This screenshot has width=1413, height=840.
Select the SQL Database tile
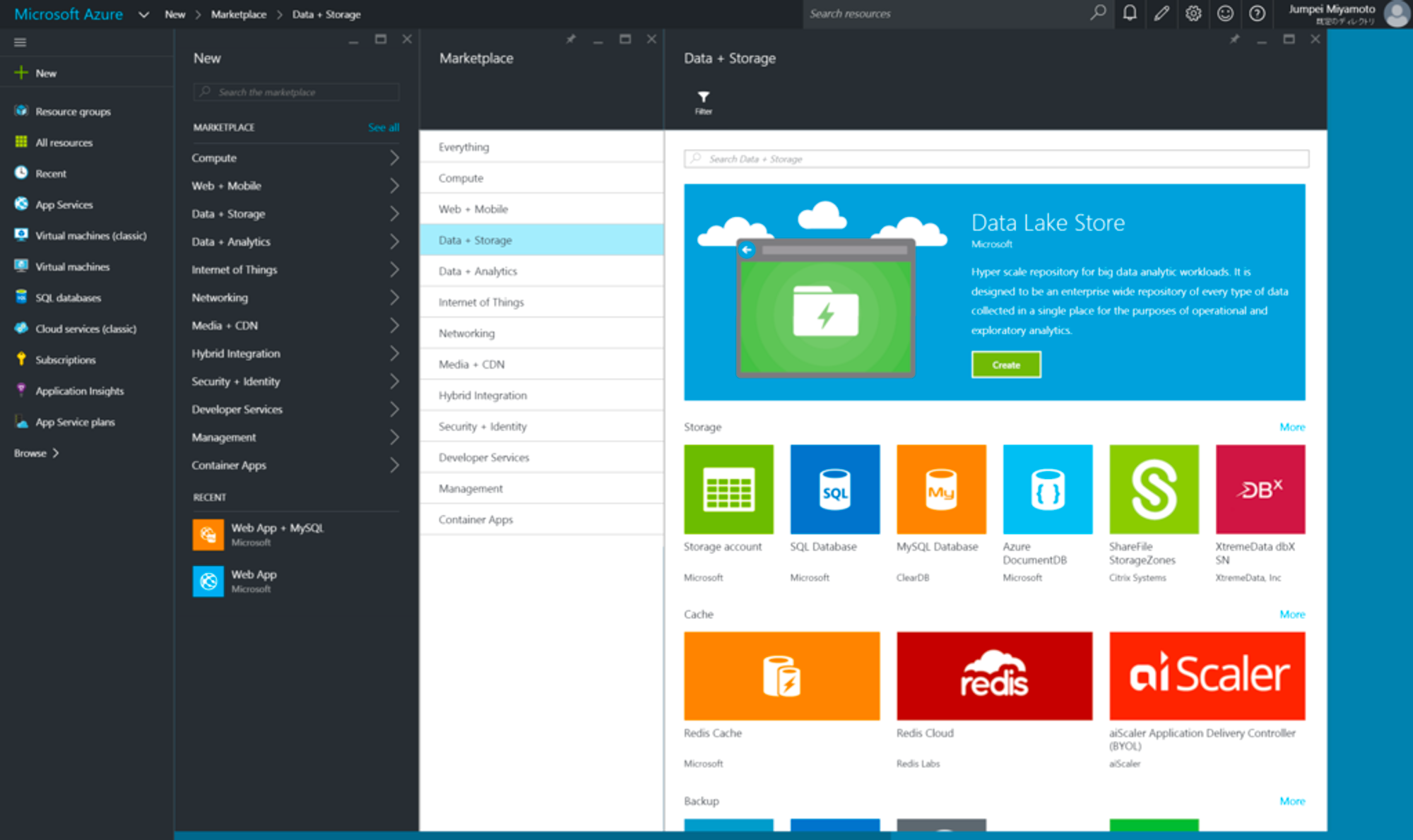834,489
